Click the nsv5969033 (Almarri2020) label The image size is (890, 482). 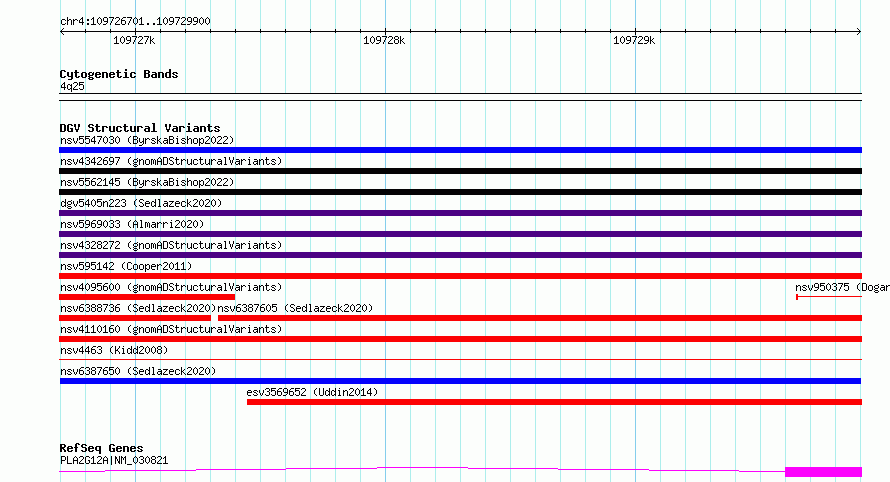132,224
